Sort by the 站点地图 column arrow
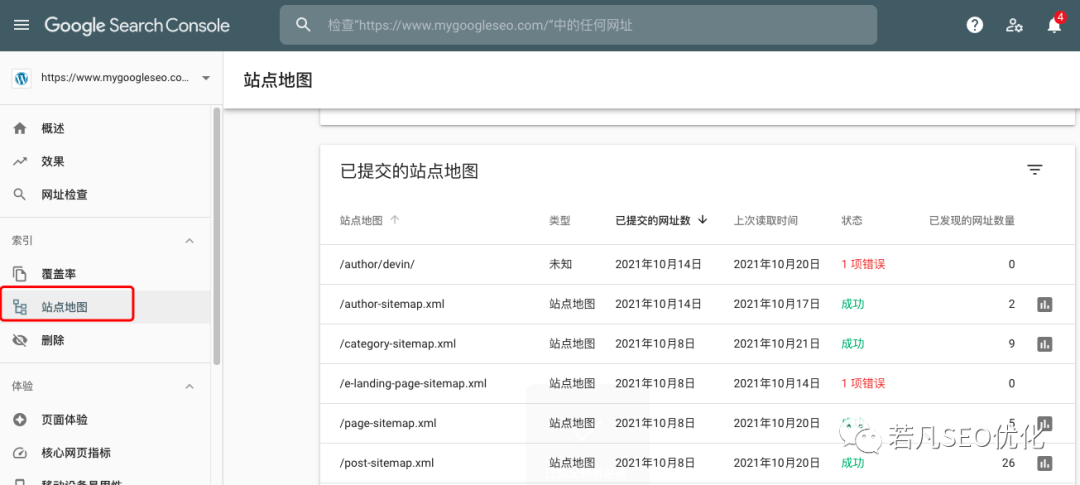The width and height of the screenshot is (1080, 485). [x=395, y=220]
